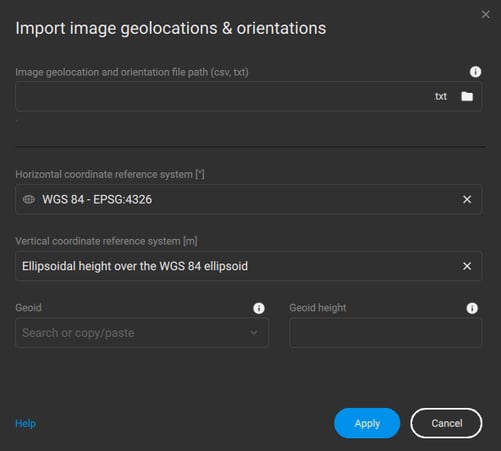This screenshot has height=451, width=501.
Task: Click the dialog title text
Action: [x=171, y=28]
